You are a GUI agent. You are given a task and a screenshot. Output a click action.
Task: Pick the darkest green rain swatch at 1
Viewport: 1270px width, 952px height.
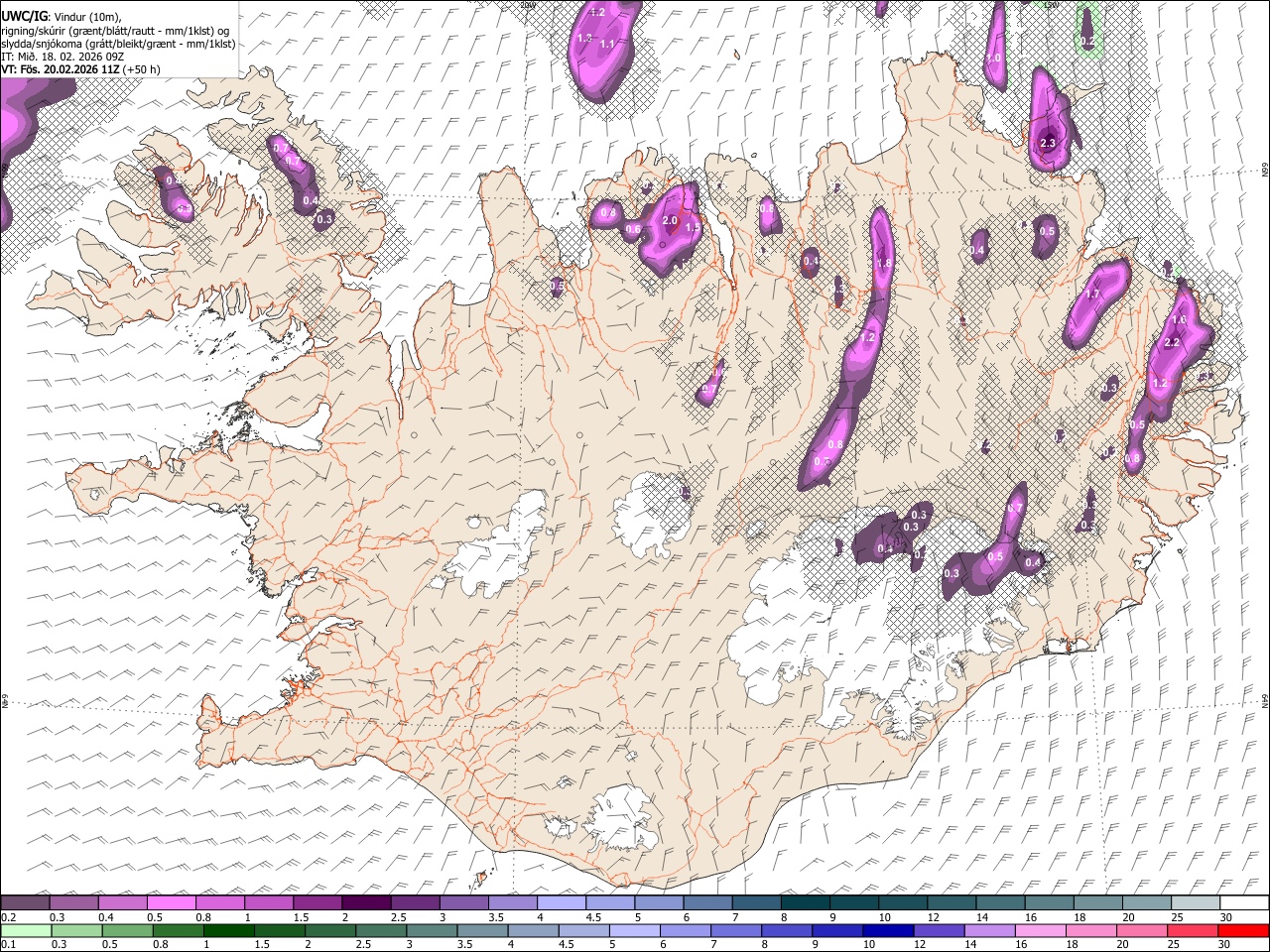click(x=229, y=931)
